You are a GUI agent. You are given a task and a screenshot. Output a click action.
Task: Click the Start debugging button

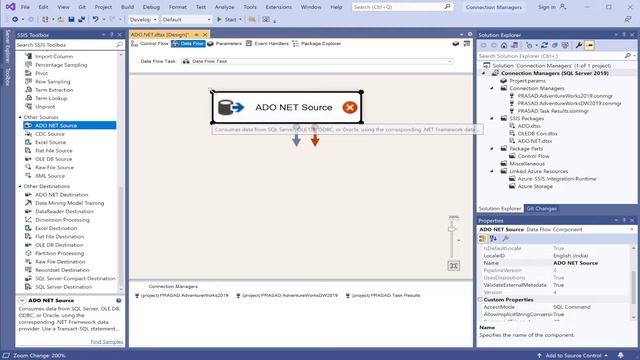click(x=227, y=19)
